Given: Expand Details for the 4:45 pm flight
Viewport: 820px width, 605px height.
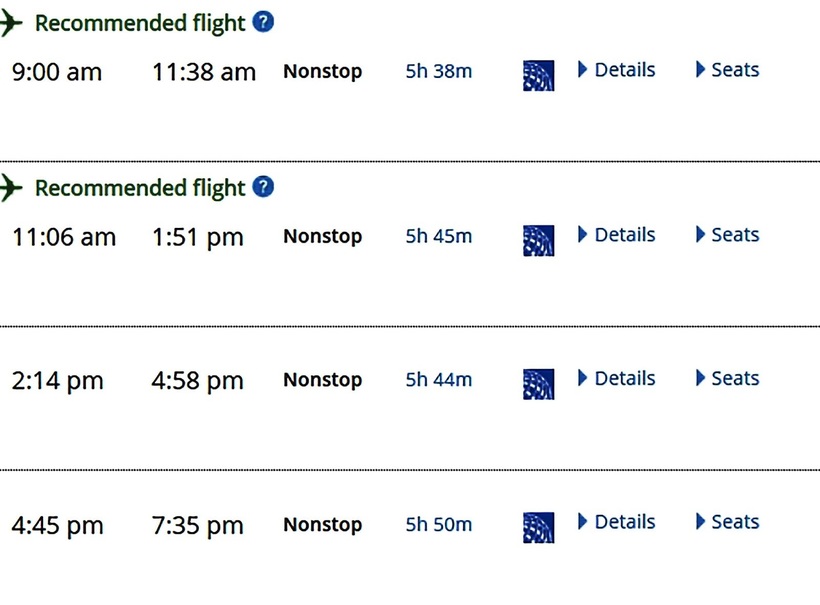Looking at the screenshot, I should [617, 522].
